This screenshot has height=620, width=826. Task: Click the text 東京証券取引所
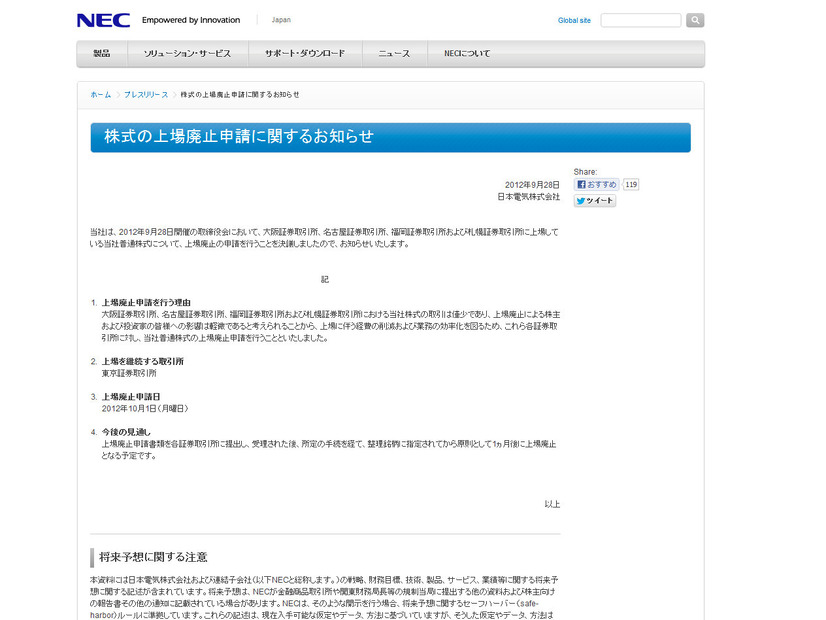(129, 373)
